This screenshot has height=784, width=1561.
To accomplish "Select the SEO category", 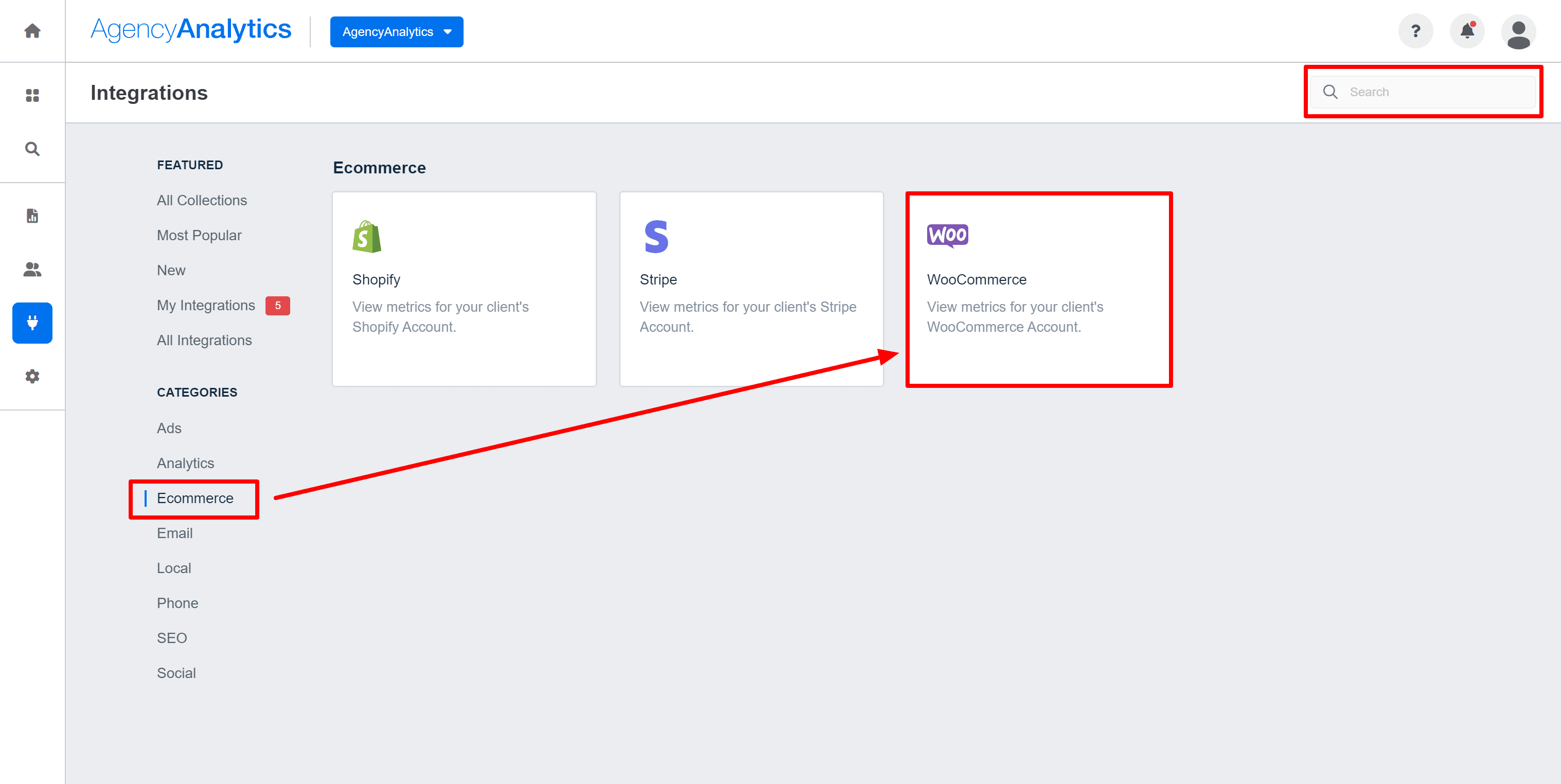I will 171,638.
